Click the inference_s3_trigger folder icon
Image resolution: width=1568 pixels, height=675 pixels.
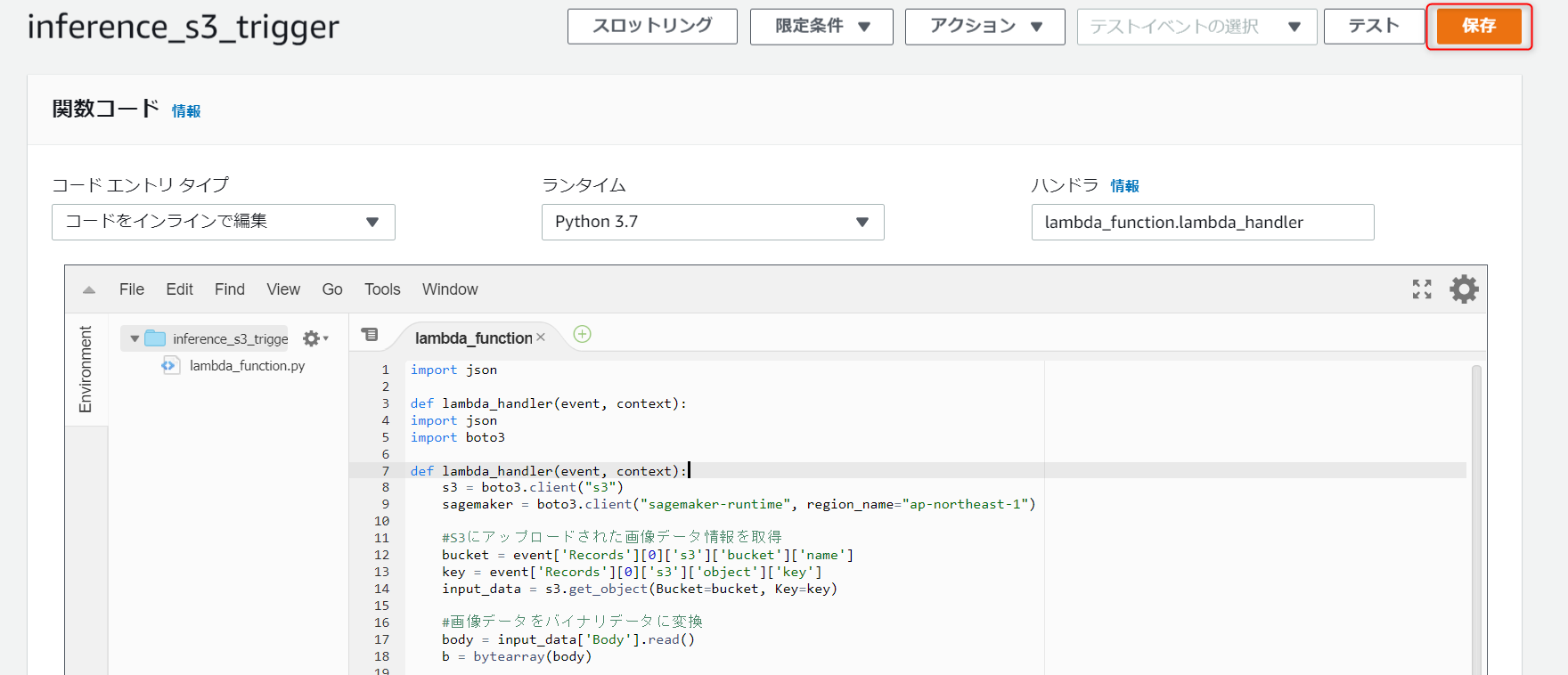(156, 338)
